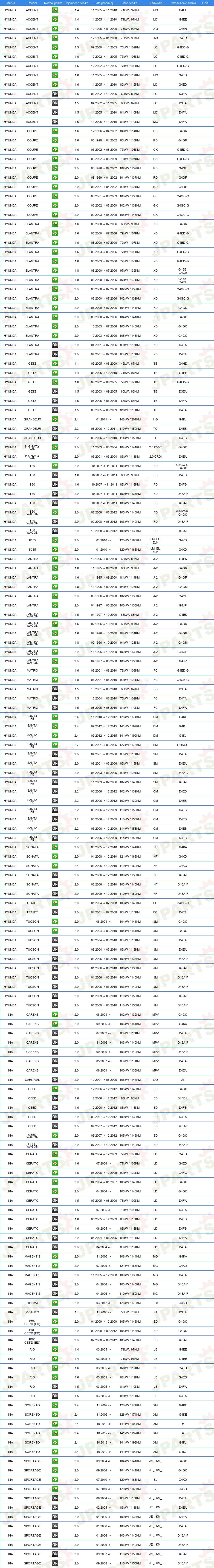This screenshot has height=1568, width=214.
Task: Click petrol icon in MATRIX 1.8 G4GB-G row
Action: 55,680
